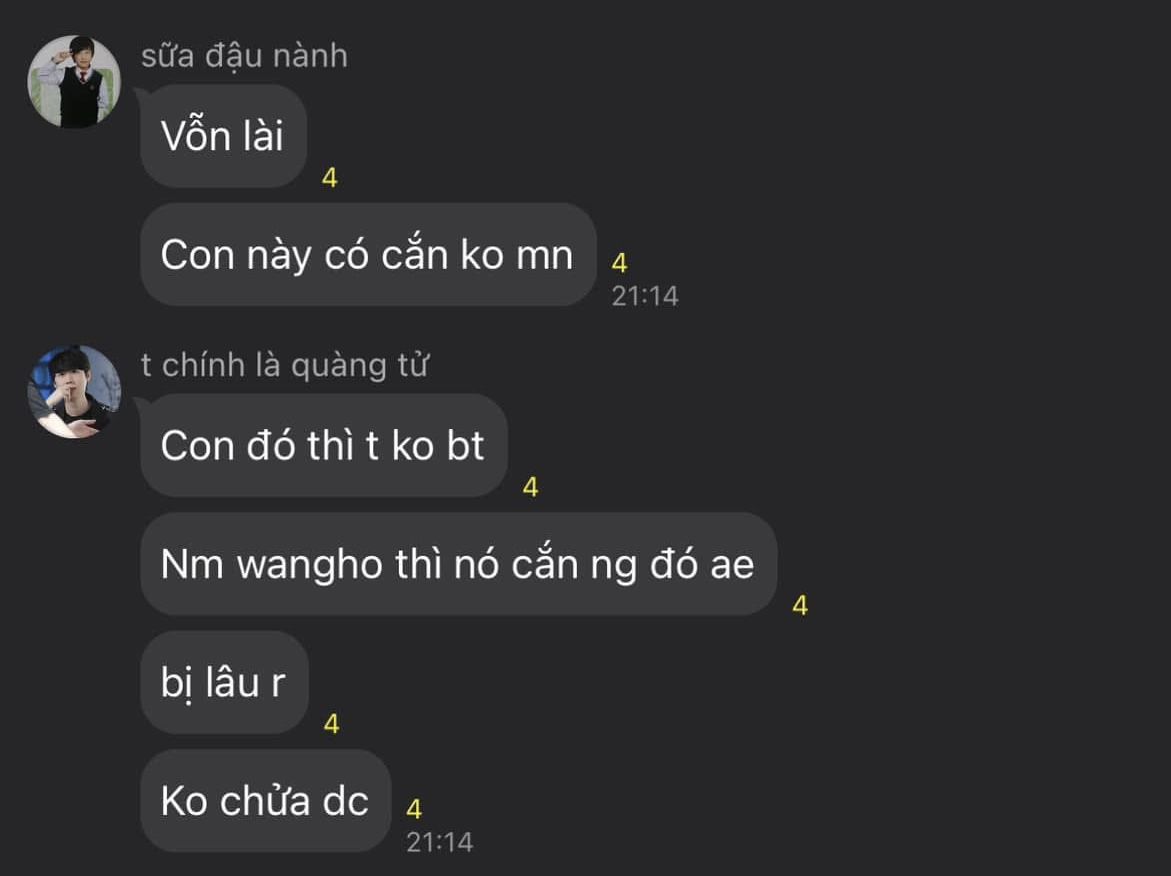
Task: Click read count 4 beside 'Ko chữa dc'
Action: [414, 809]
